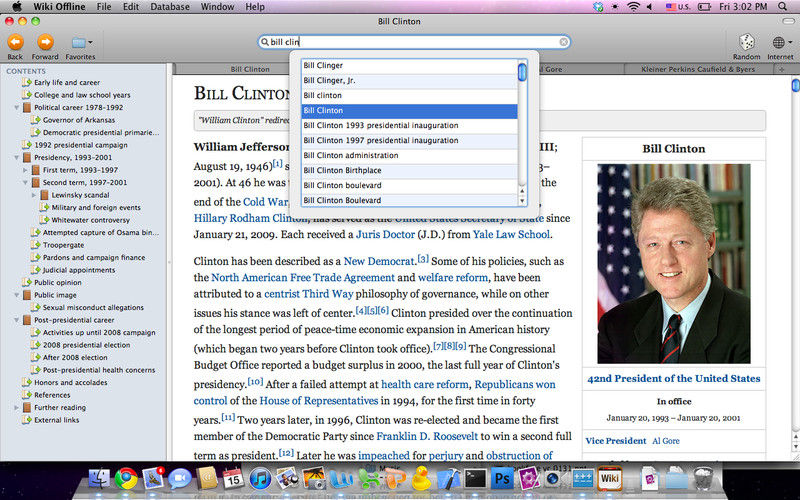Open iCal calendar from the Dock

click(233, 479)
